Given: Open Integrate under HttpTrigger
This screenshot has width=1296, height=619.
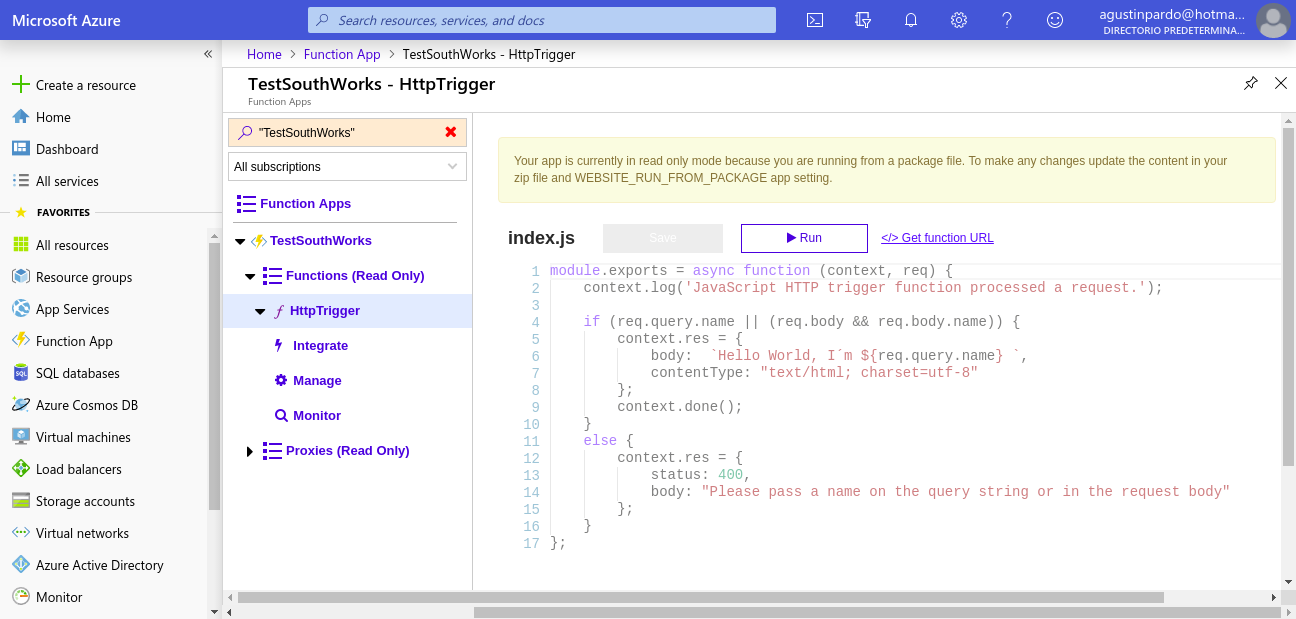Looking at the screenshot, I should tap(320, 345).
